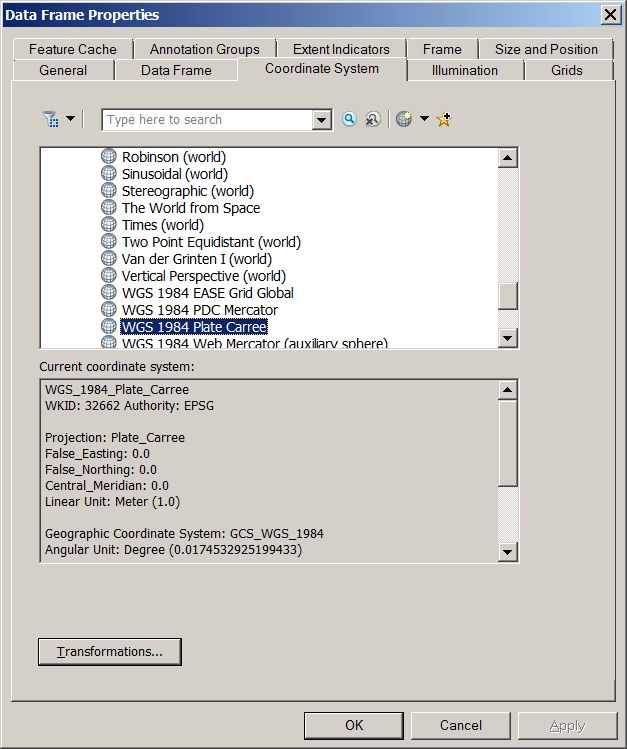
Task: Click the Central_Meridian: 0.0 text
Action: [107, 486]
